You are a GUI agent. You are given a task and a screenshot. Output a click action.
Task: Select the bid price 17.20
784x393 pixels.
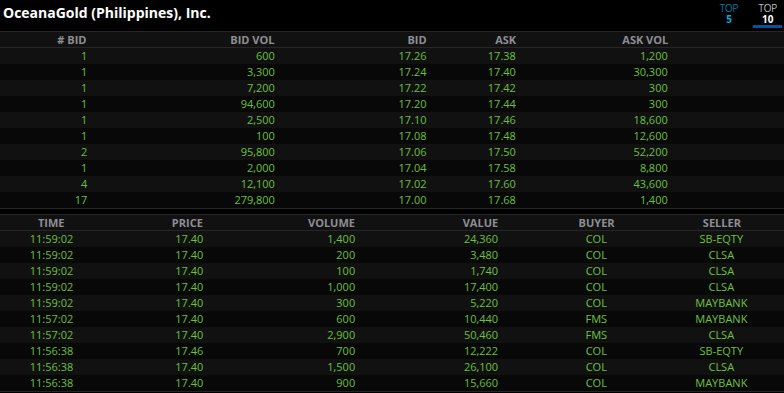point(412,104)
